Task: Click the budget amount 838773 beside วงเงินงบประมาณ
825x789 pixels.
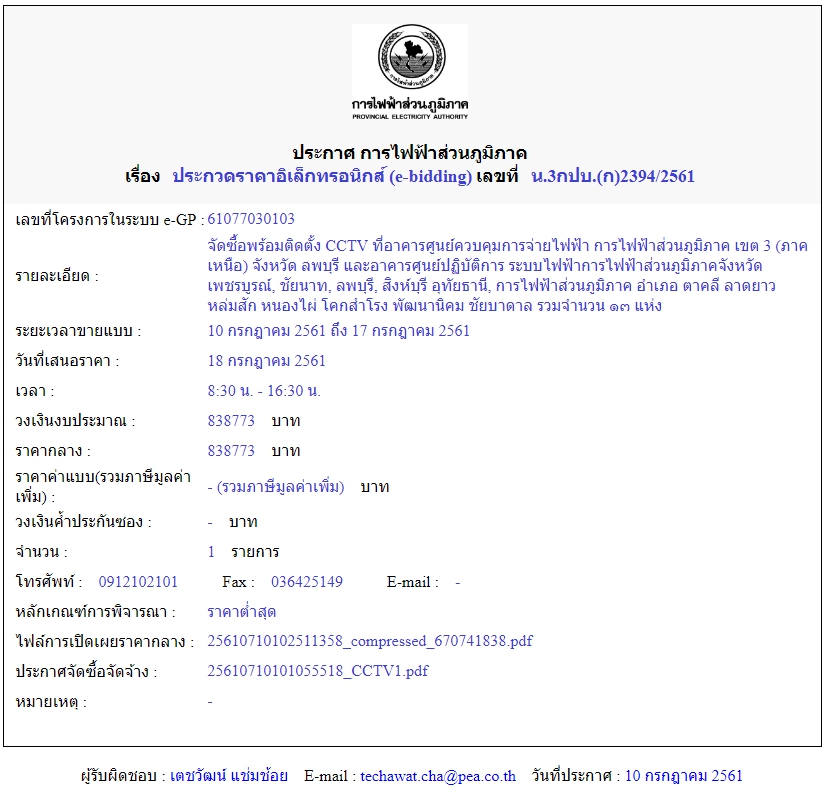Action: [231, 421]
